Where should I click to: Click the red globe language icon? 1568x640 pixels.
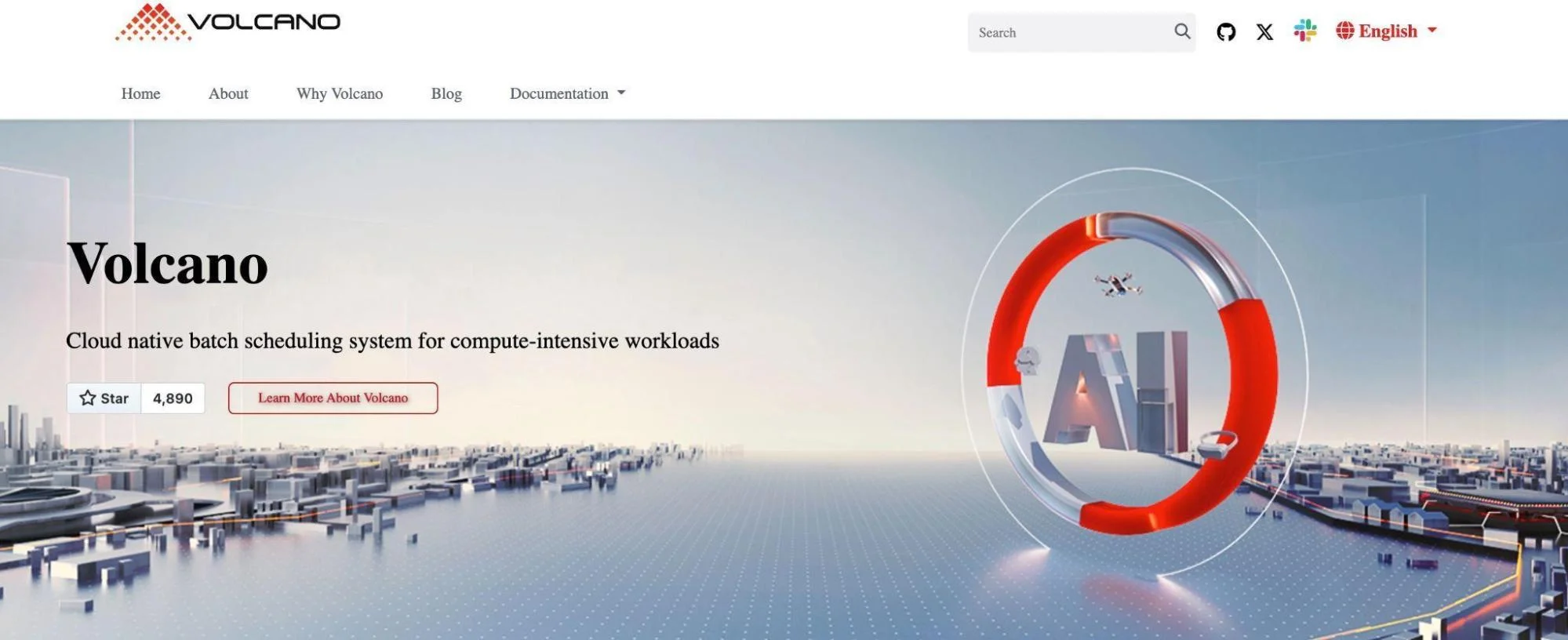coord(1344,31)
